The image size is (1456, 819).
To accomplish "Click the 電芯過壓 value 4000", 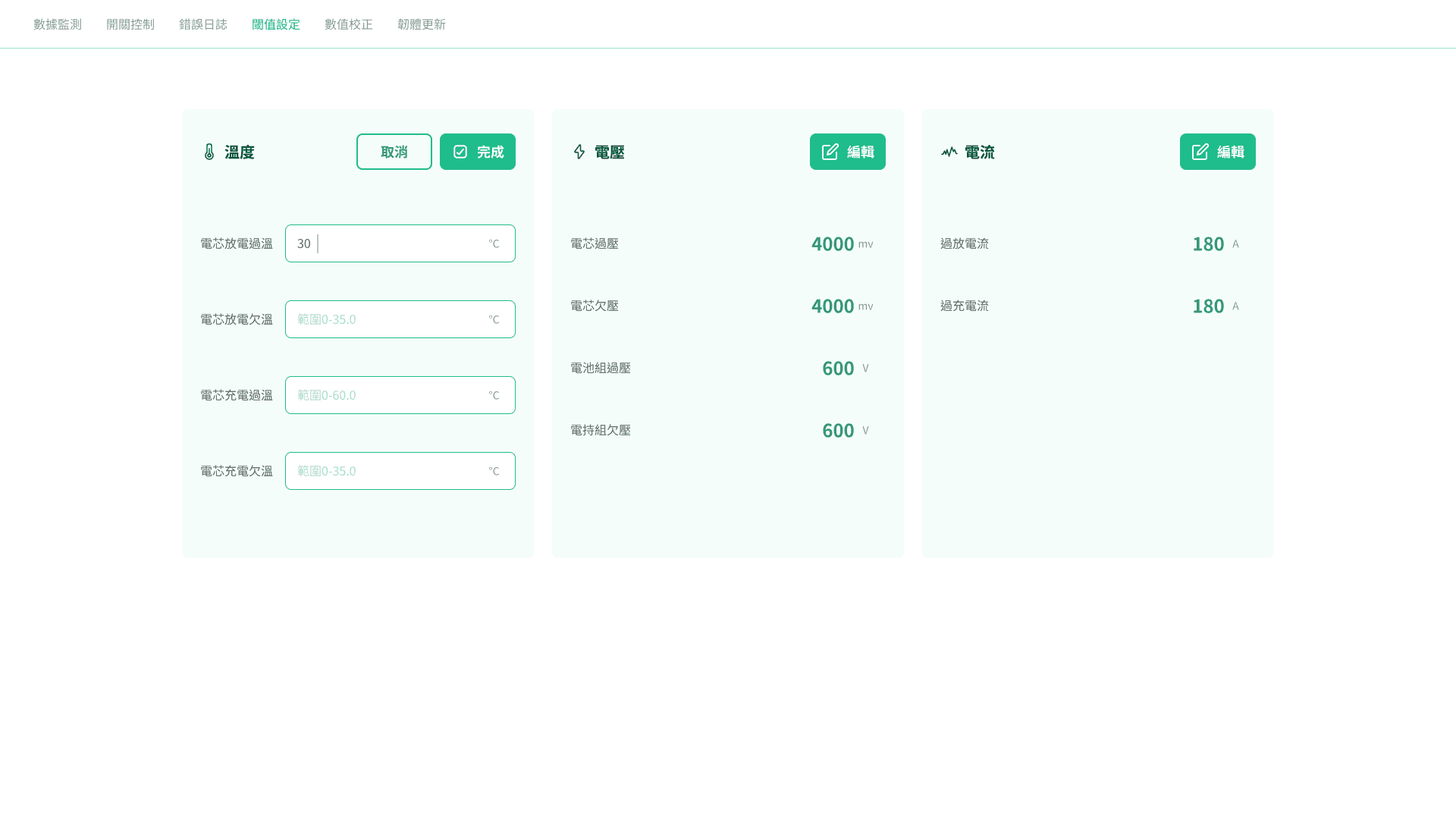I will click(x=832, y=243).
